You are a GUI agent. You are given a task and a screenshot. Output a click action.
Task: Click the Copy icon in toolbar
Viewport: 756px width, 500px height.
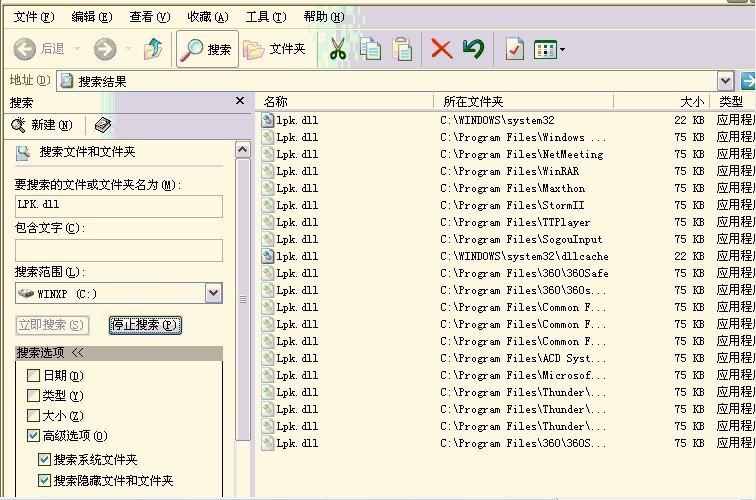pos(370,49)
